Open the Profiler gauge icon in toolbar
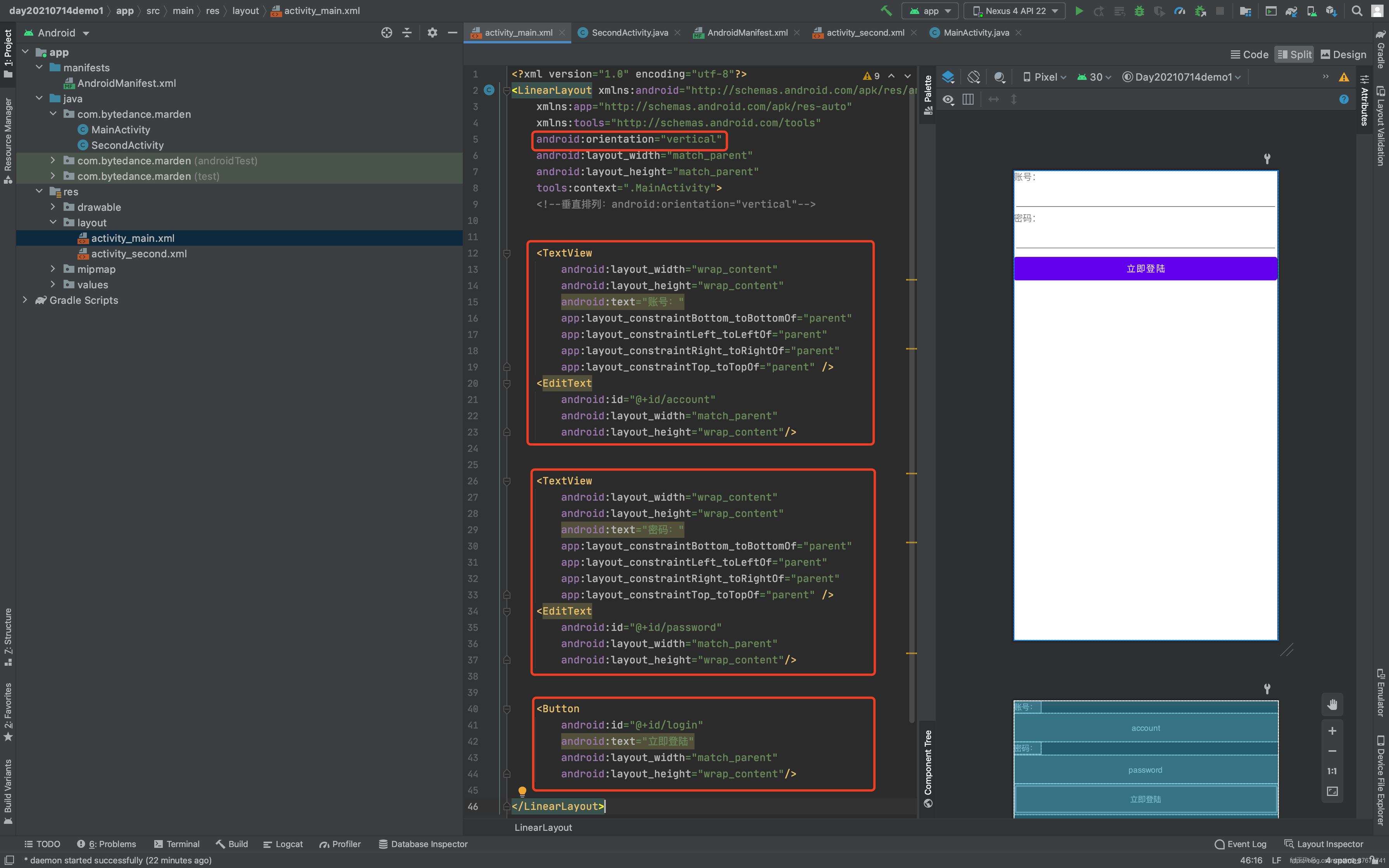This screenshot has height=868, width=1389. click(x=1179, y=11)
